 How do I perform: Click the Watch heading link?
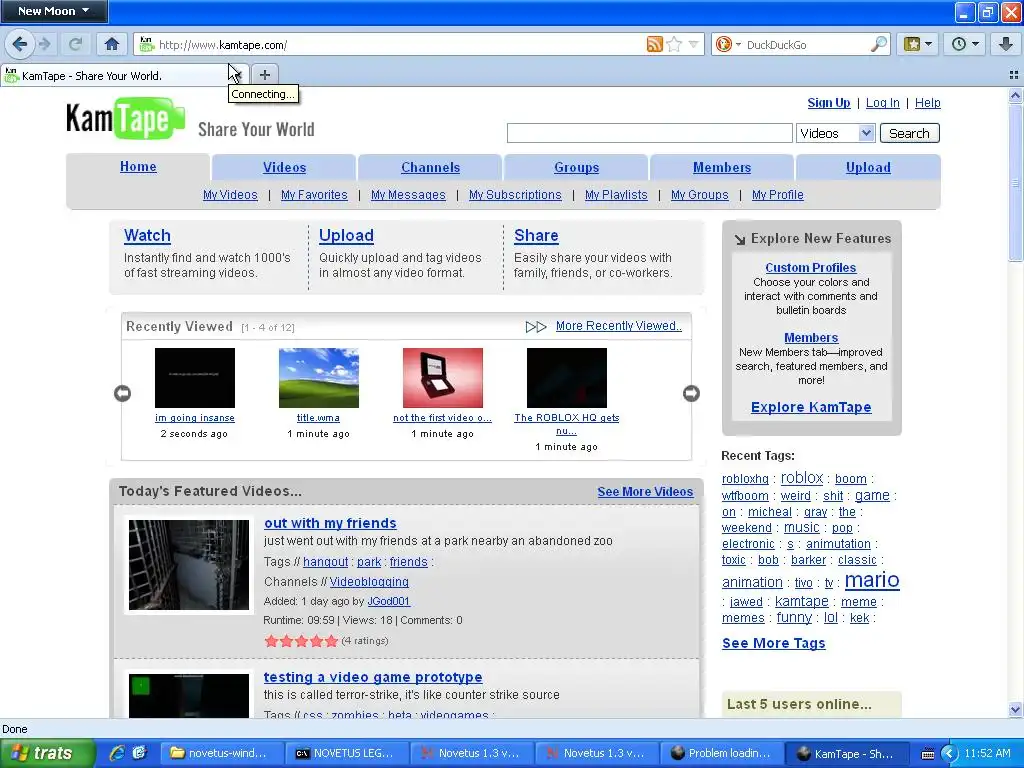147,235
